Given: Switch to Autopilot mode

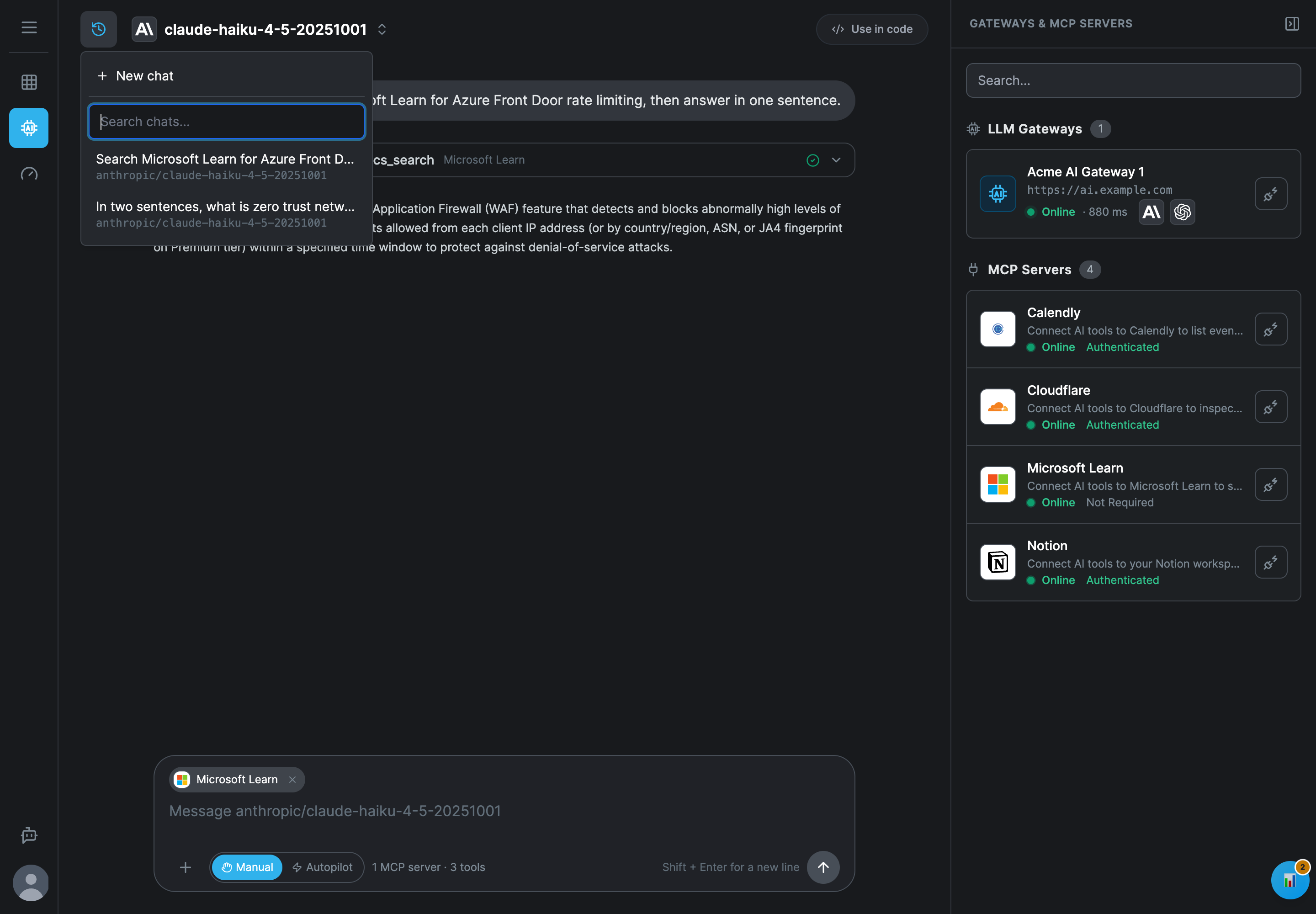Looking at the screenshot, I should click(x=323, y=867).
